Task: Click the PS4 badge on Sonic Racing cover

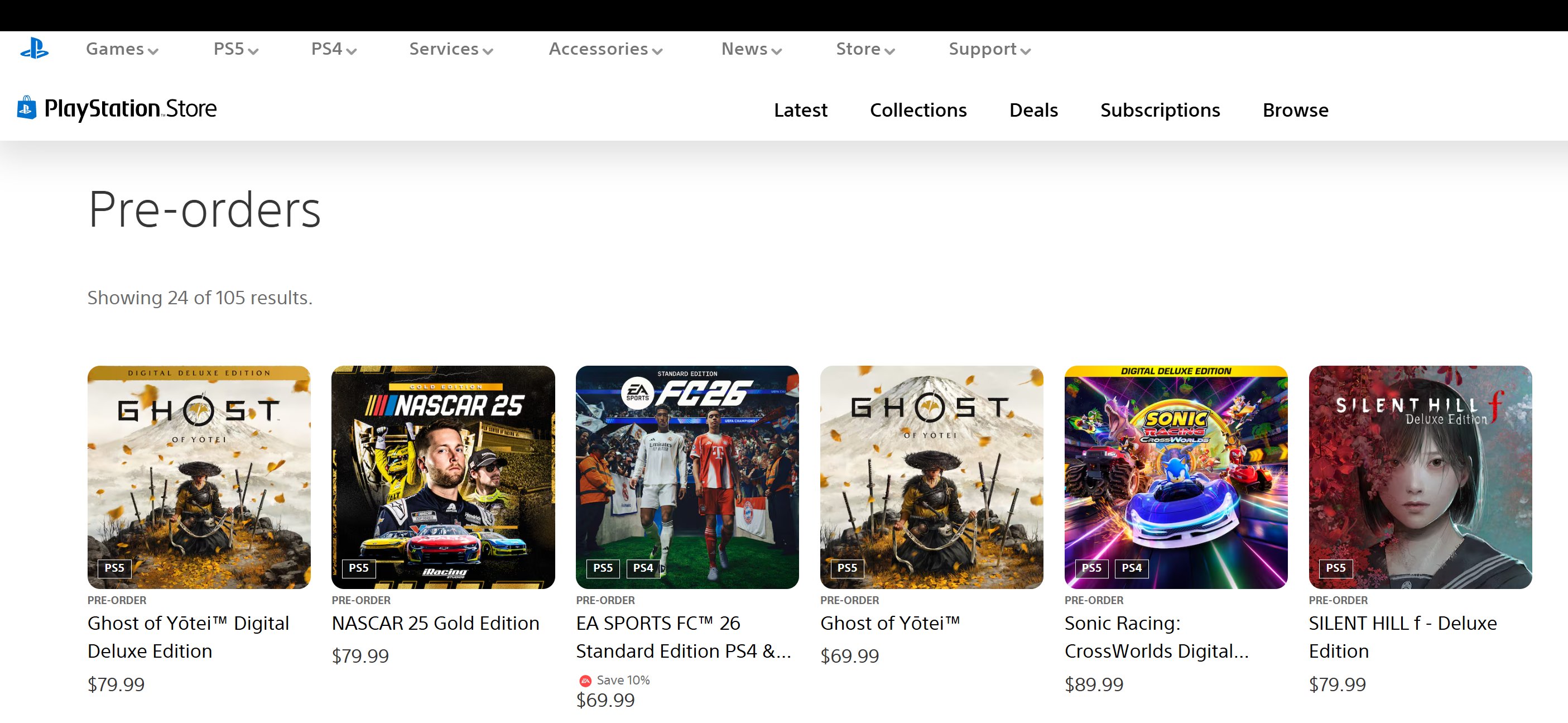Action: click(x=1131, y=568)
